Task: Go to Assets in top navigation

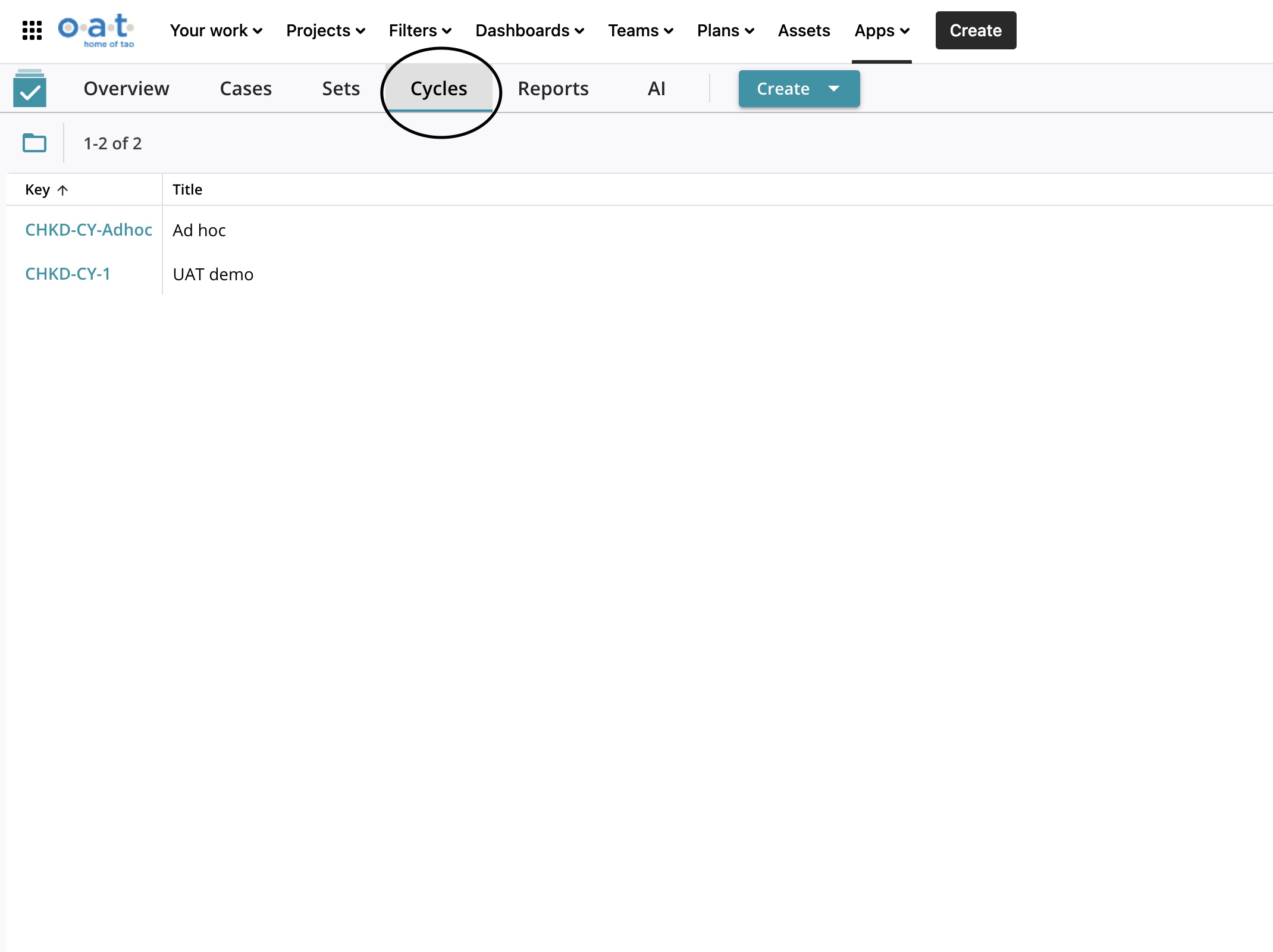Action: (x=804, y=30)
